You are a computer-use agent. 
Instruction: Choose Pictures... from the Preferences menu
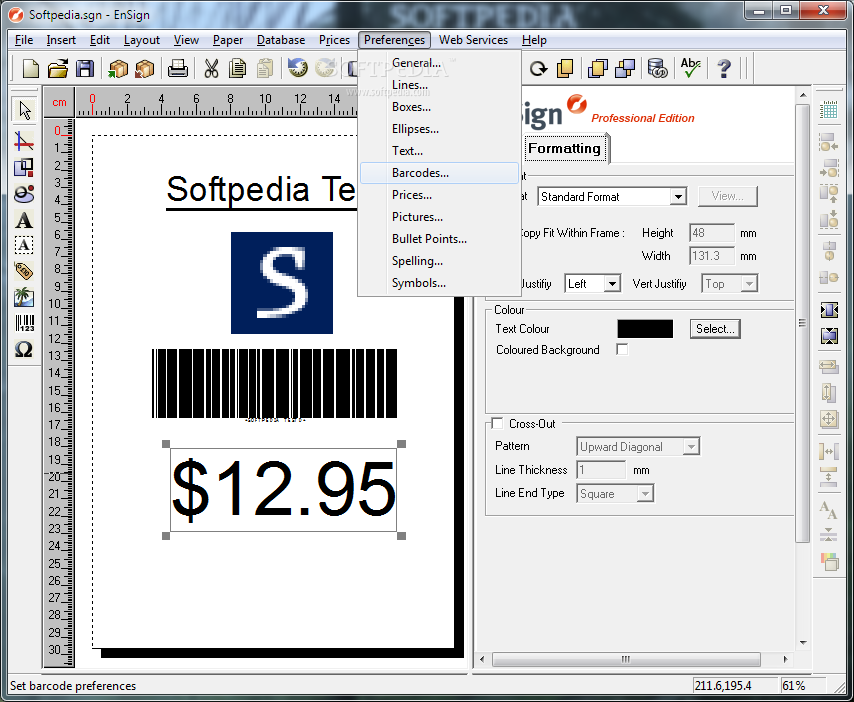pyautogui.click(x=439, y=217)
